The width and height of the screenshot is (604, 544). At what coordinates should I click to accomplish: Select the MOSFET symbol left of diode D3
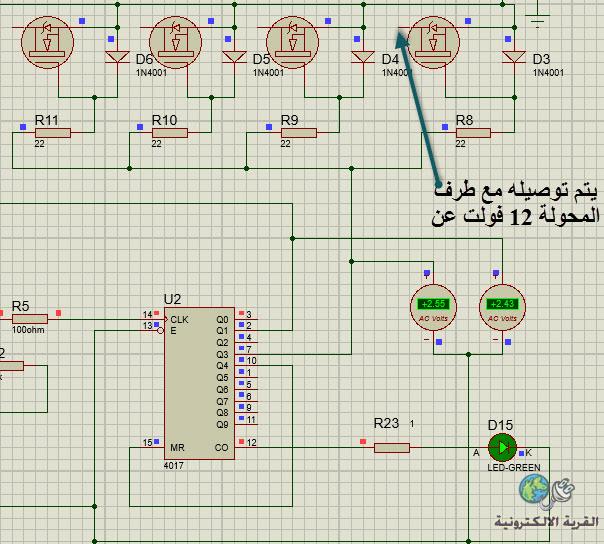[433, 42]
